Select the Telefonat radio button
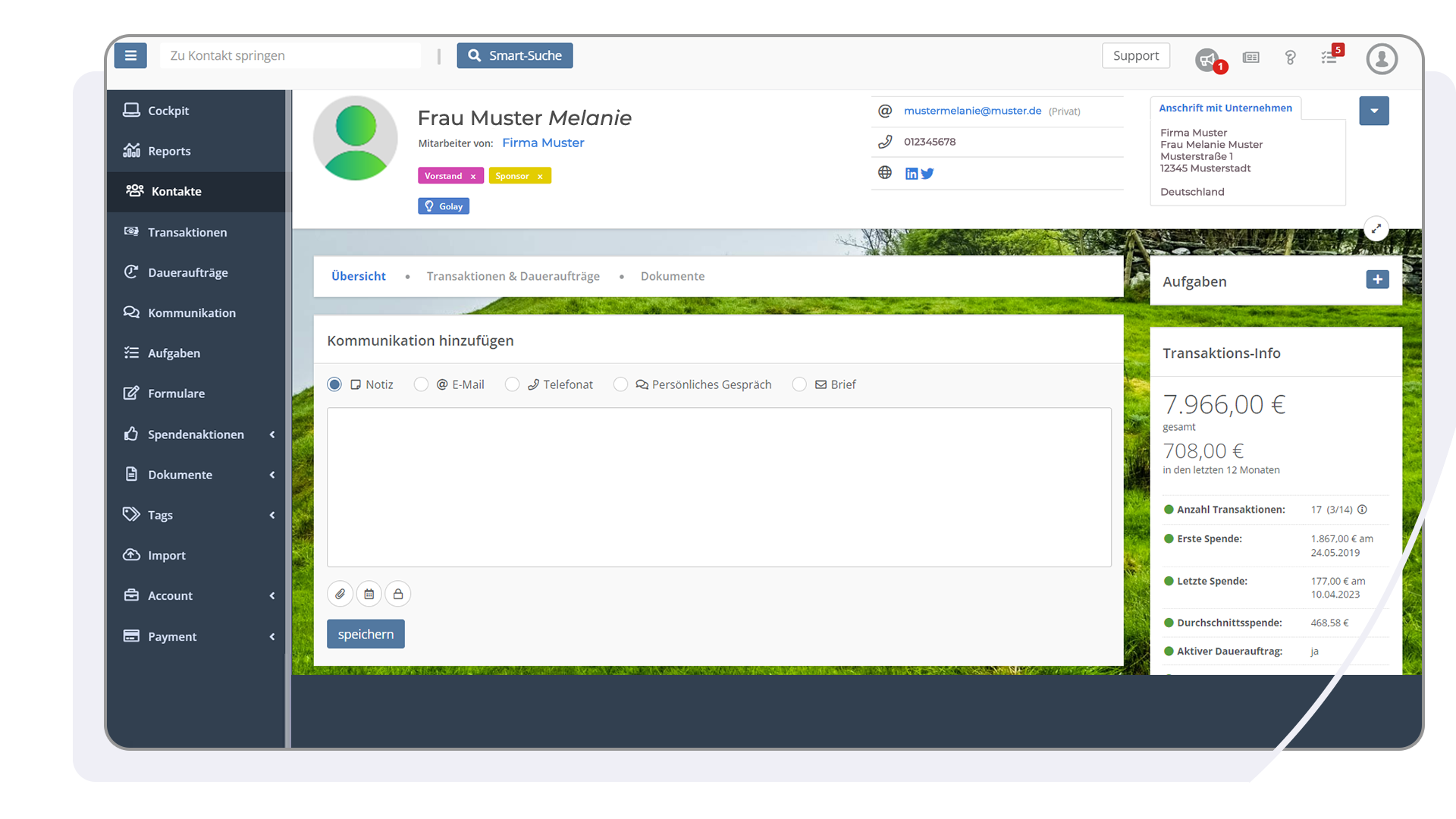1456x819 pixels. coord(513,384)
